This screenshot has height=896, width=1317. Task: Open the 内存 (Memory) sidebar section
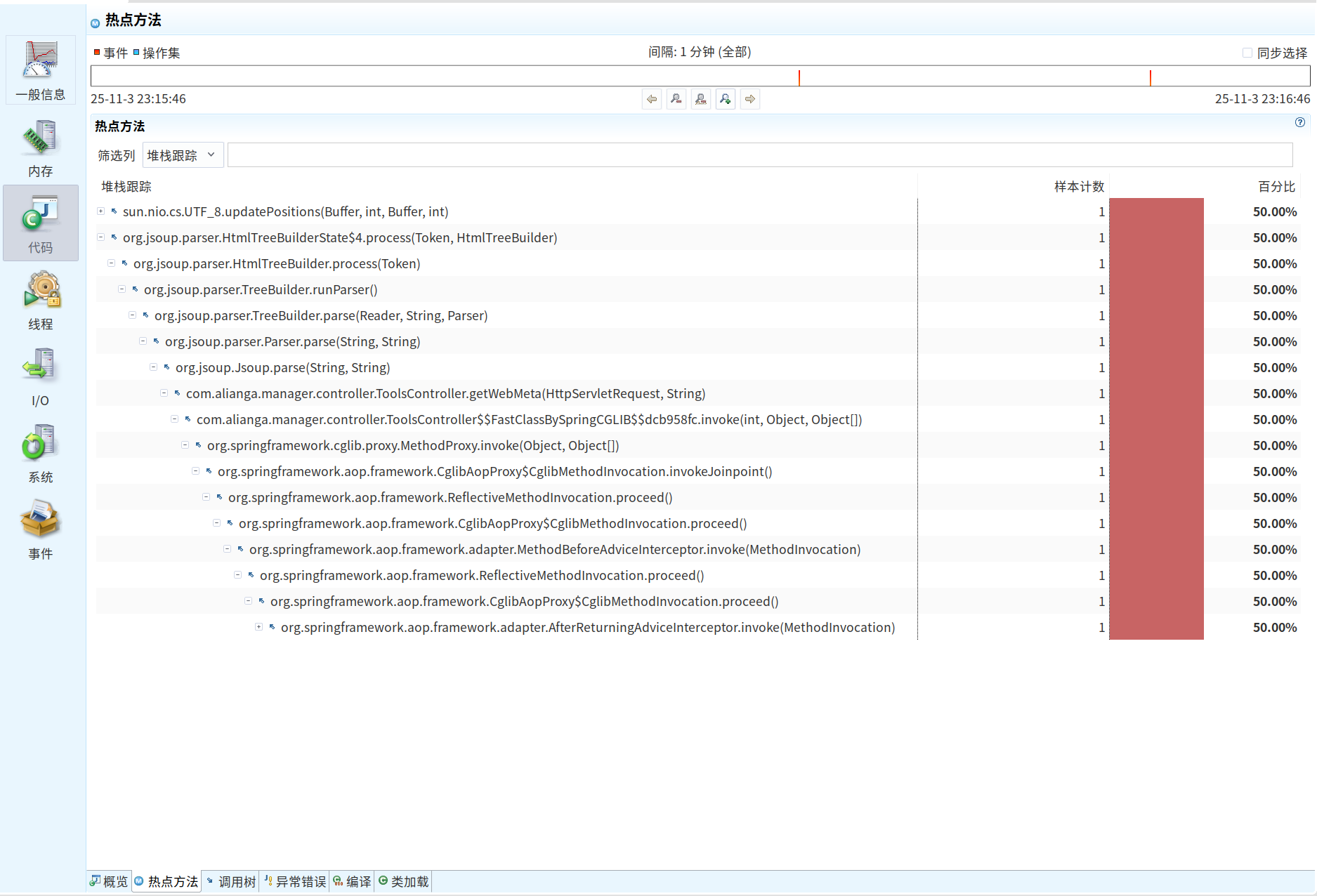tap(40, 148)
